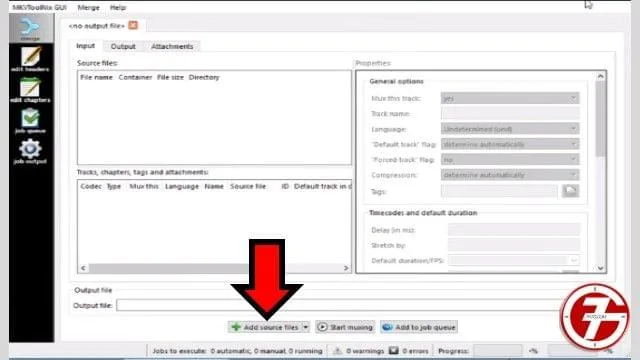
Task: Open the Merge menu
Action: pyautogui.click(x=88, y=7)
